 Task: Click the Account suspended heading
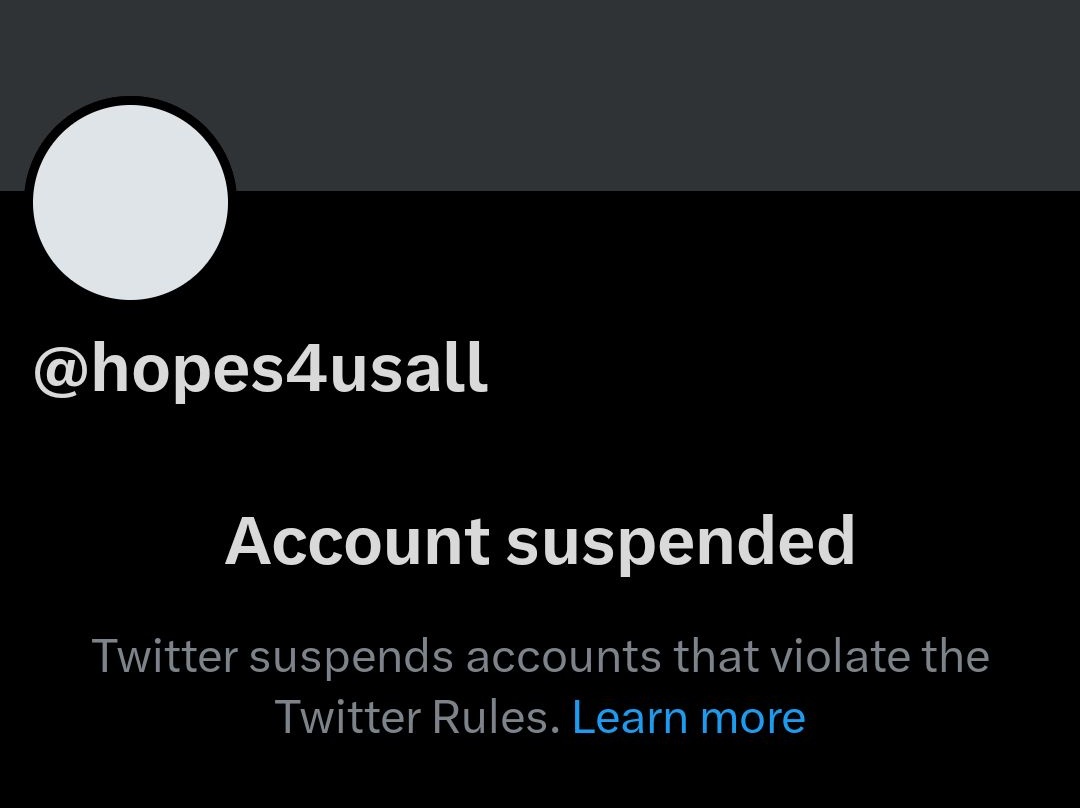click(x=540, y=541)
